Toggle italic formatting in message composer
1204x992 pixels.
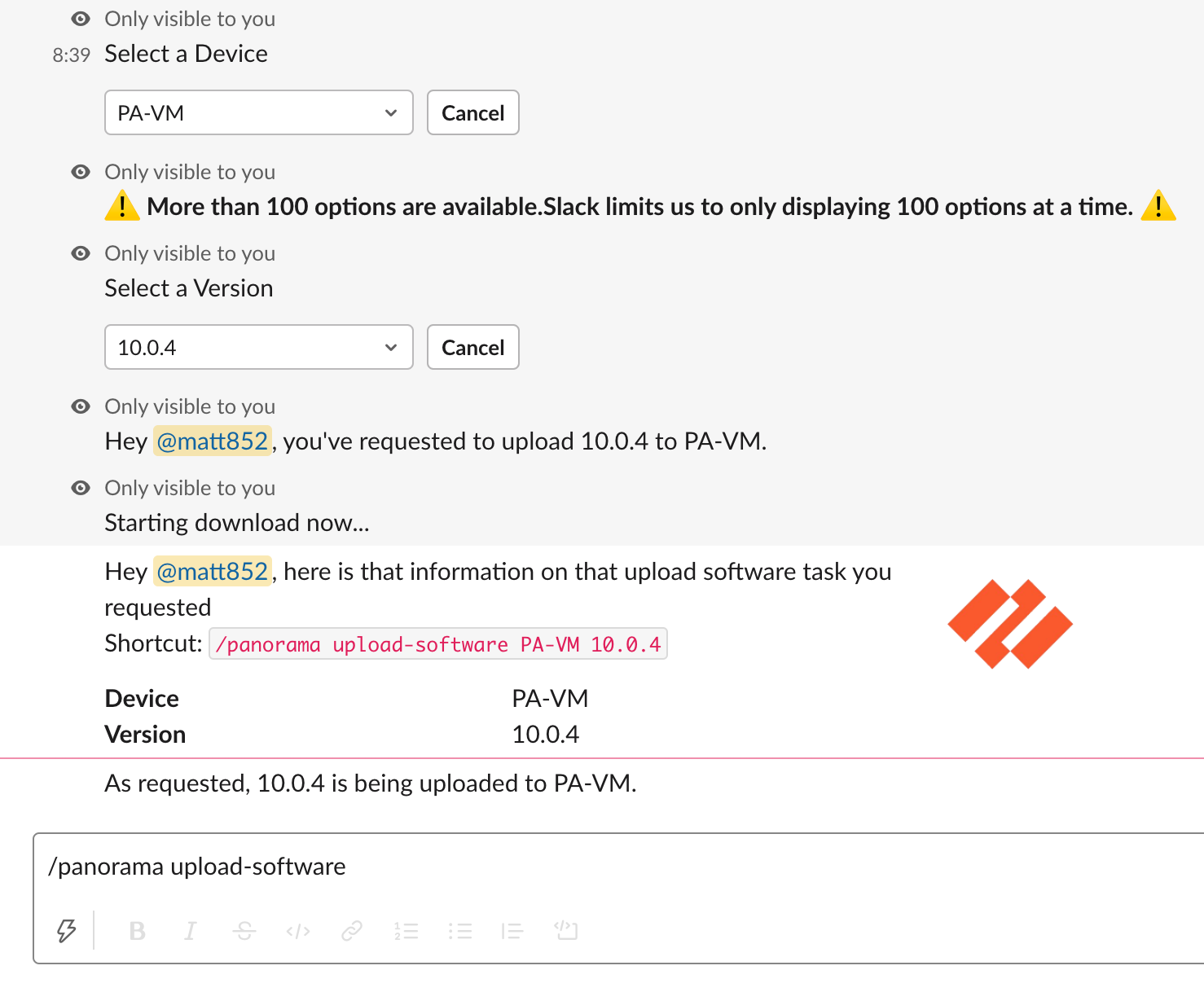click(x=190, y=930)
